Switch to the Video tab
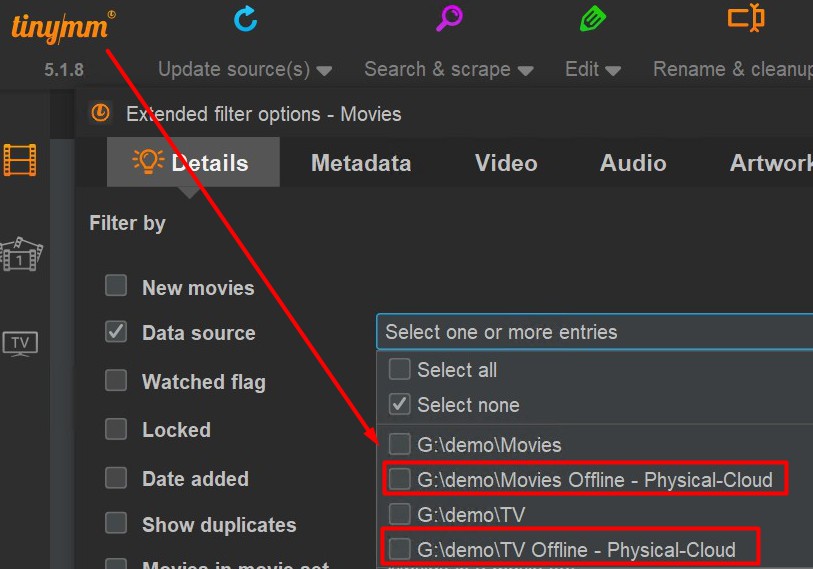 pyautogui.click(x=506, y=163)
